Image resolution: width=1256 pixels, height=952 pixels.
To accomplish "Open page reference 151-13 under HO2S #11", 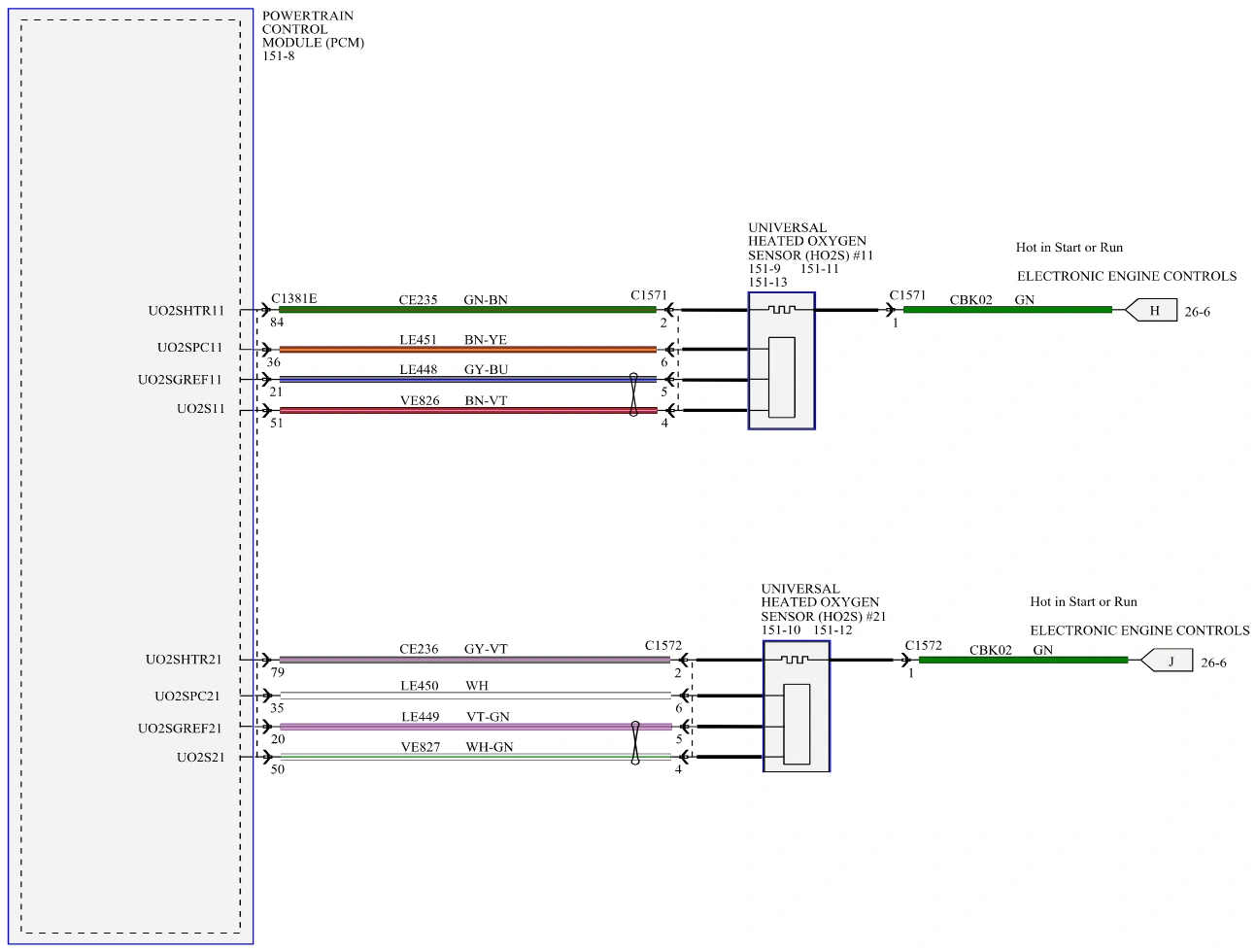I will (767, 283).
